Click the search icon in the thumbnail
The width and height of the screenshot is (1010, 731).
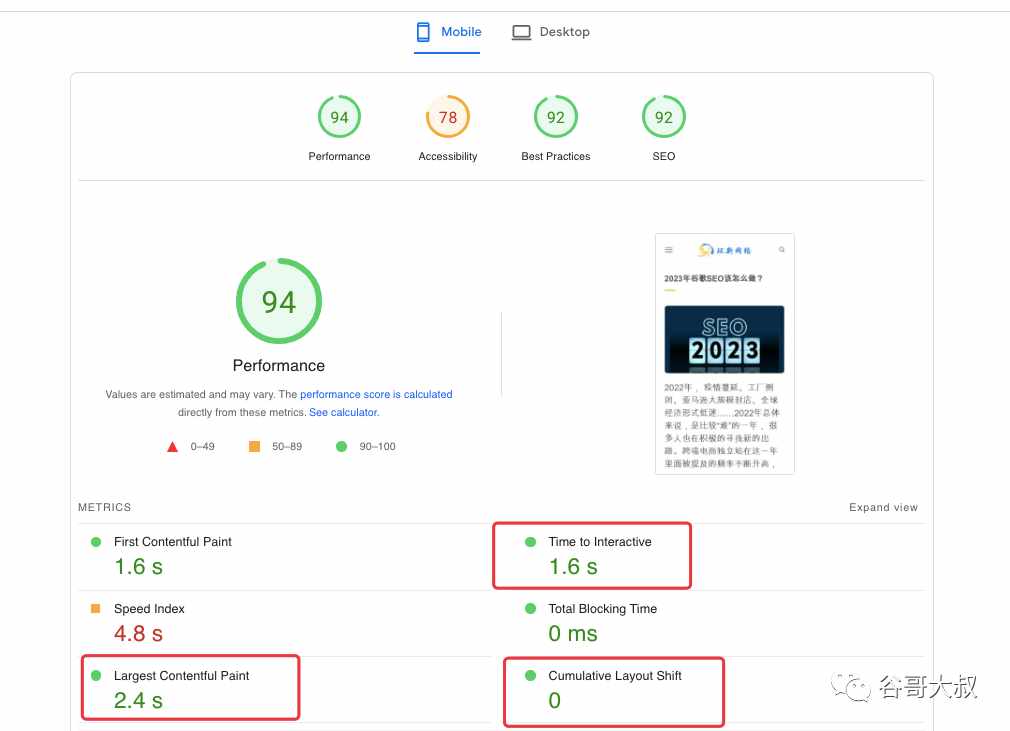point(781,249)
